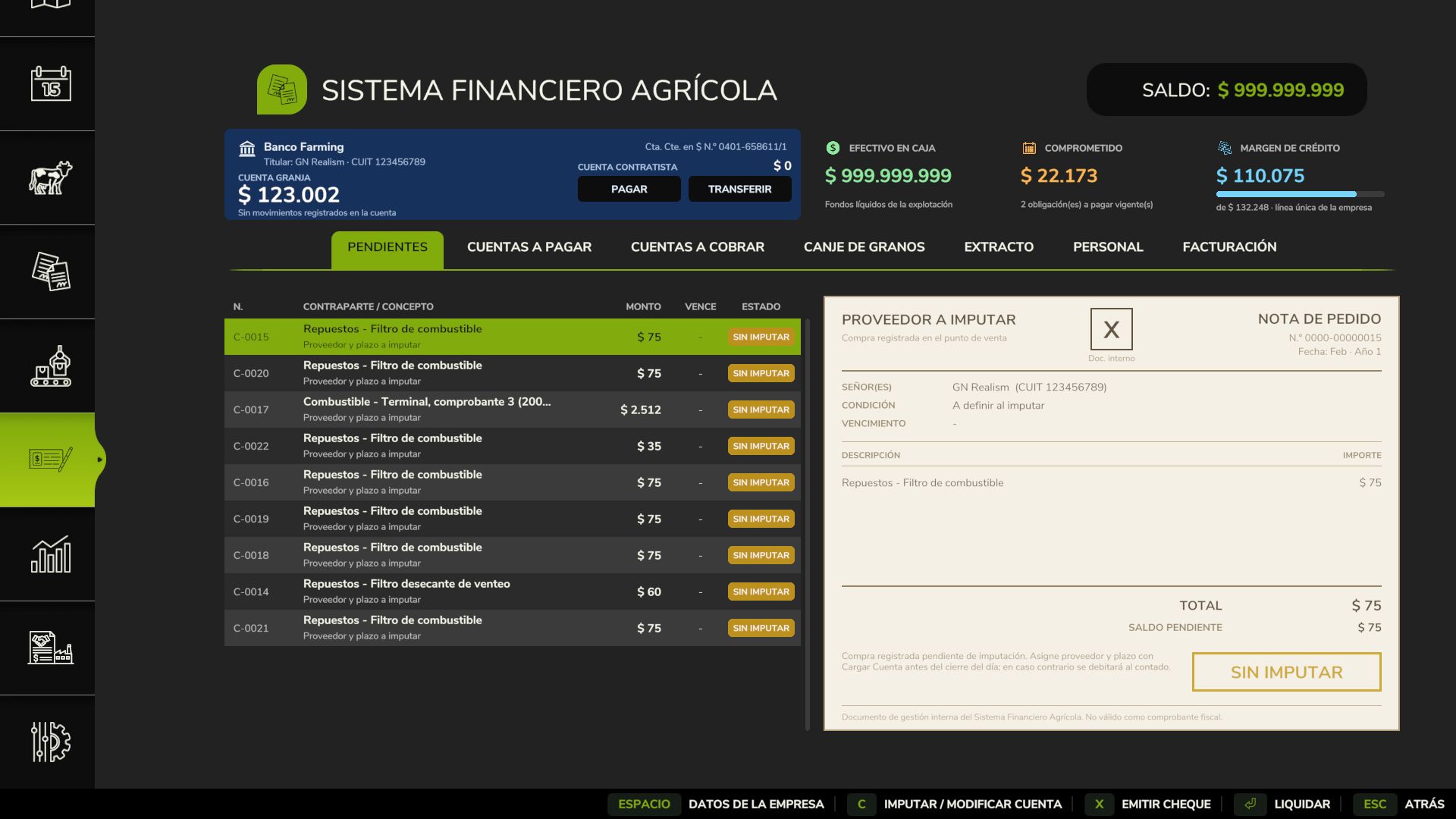The height and width of the screenshot is (819, 1456).
Task: Select row C-0014 Filtro desecante de venteo
Action: (513, 591)
